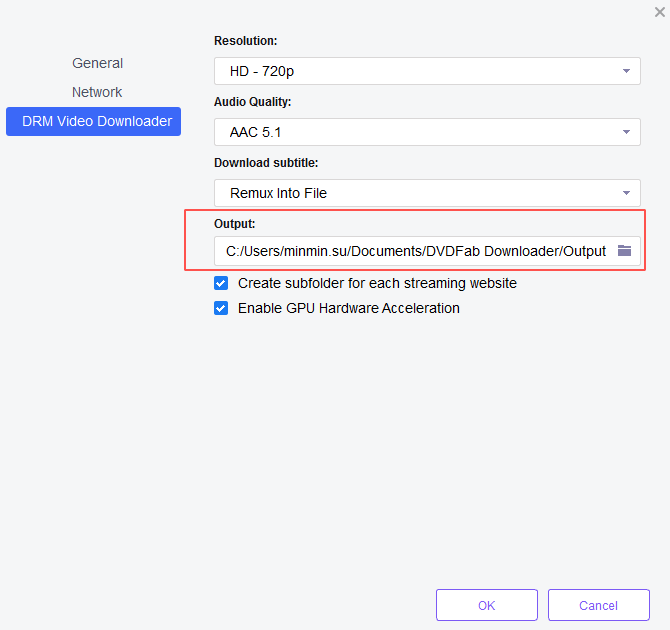Image resolution: width=670 pixels, height=630 pixels.
Task: Confirm settings with the OK button
Action: tap(486, 605)
